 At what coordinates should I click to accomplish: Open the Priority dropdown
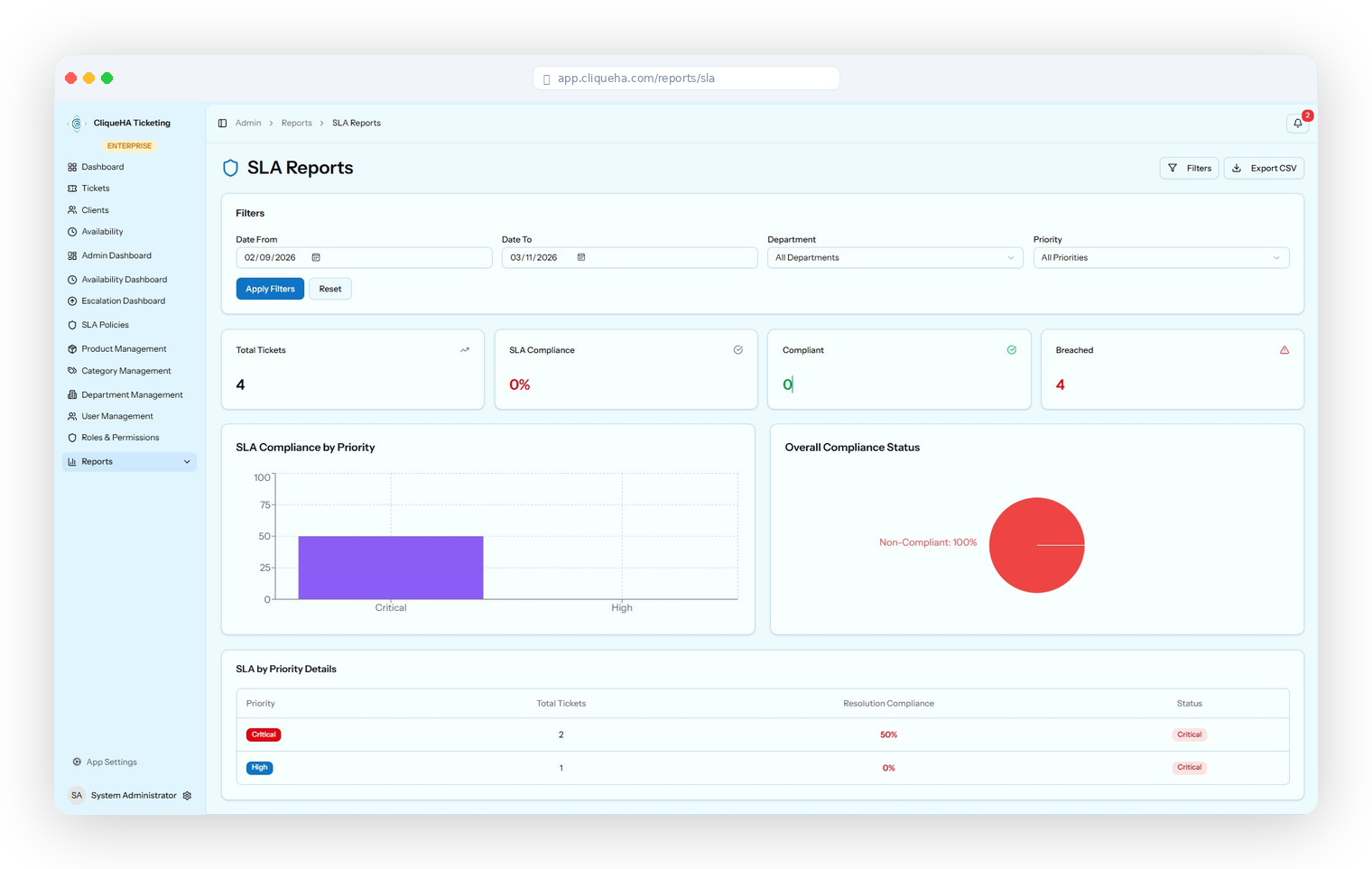point(1160,258)
